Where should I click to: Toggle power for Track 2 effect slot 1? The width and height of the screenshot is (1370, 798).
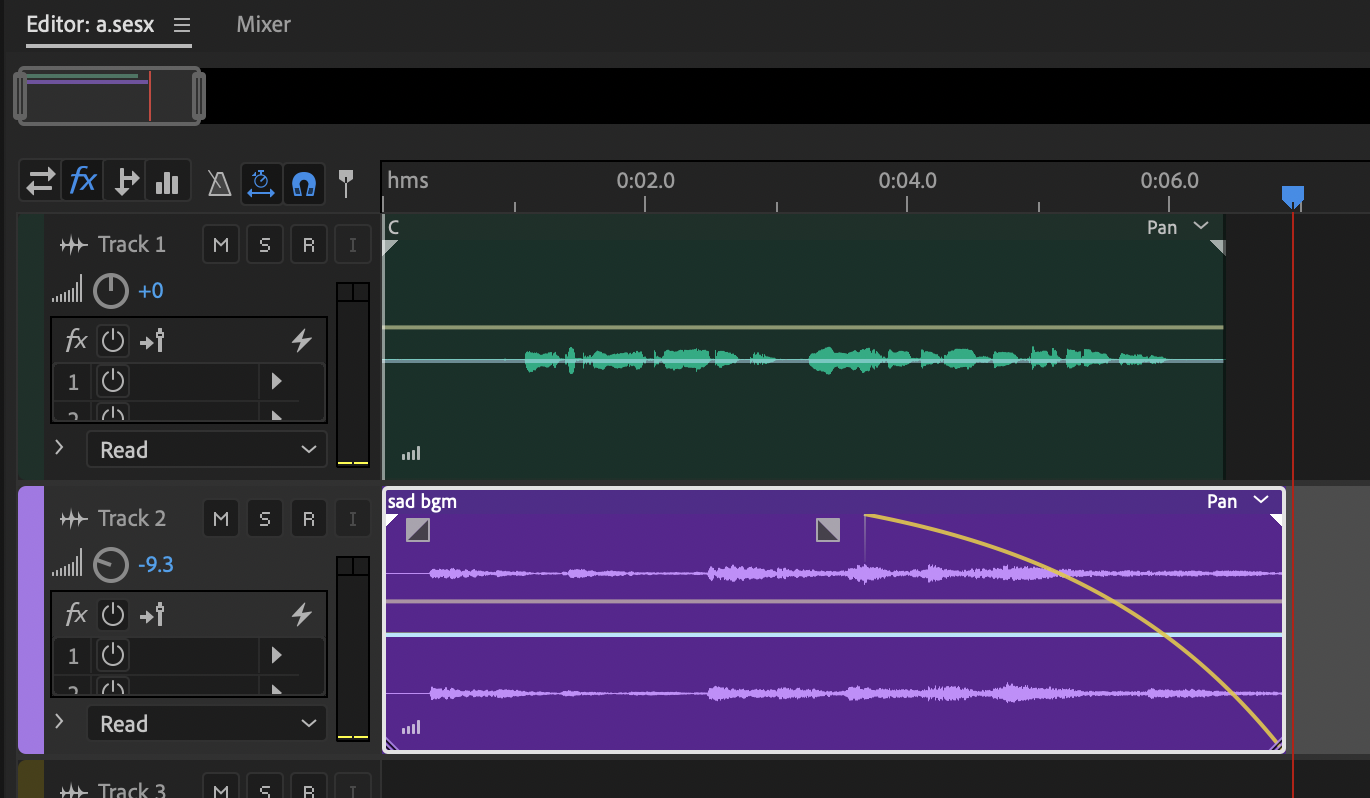point(113,655)
